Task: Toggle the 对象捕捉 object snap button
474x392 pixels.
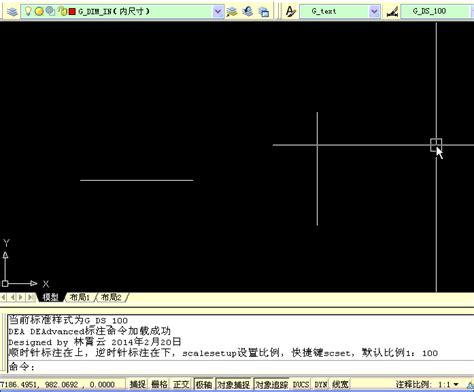Action: (x=234, y=384)
